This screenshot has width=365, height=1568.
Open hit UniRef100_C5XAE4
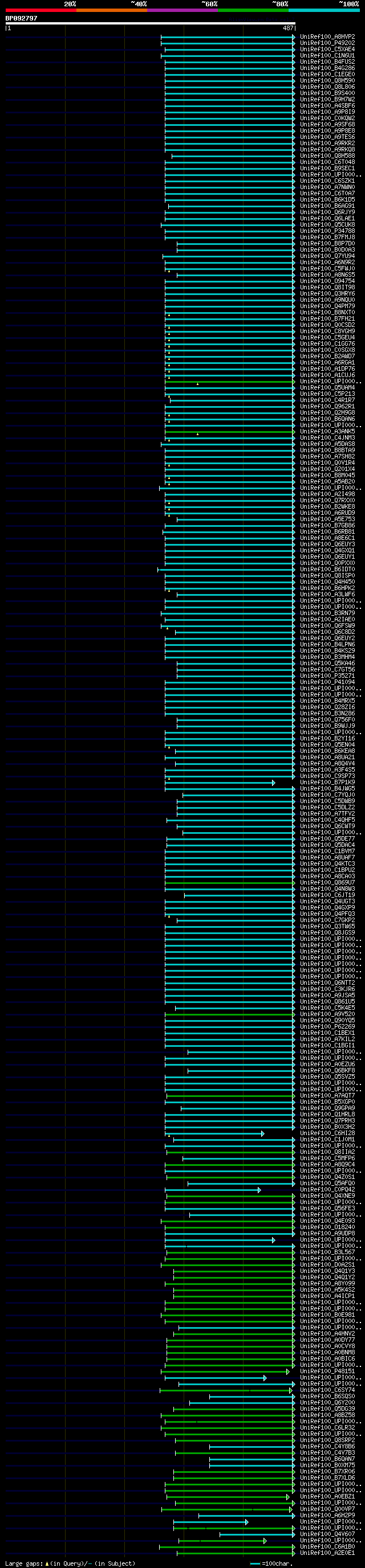point(327,50)
